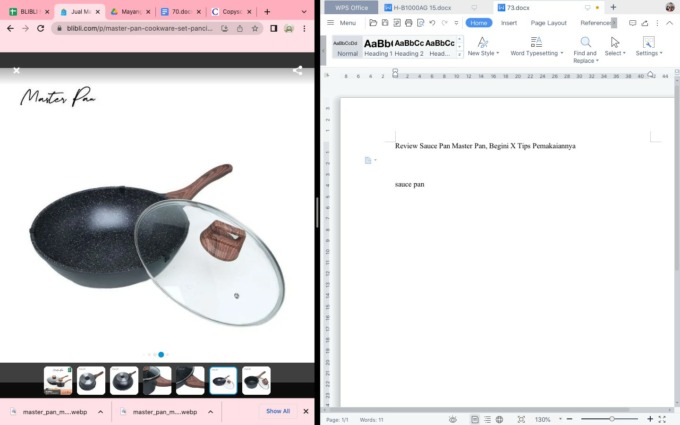Close the product image viewer with X

(16, 70)
